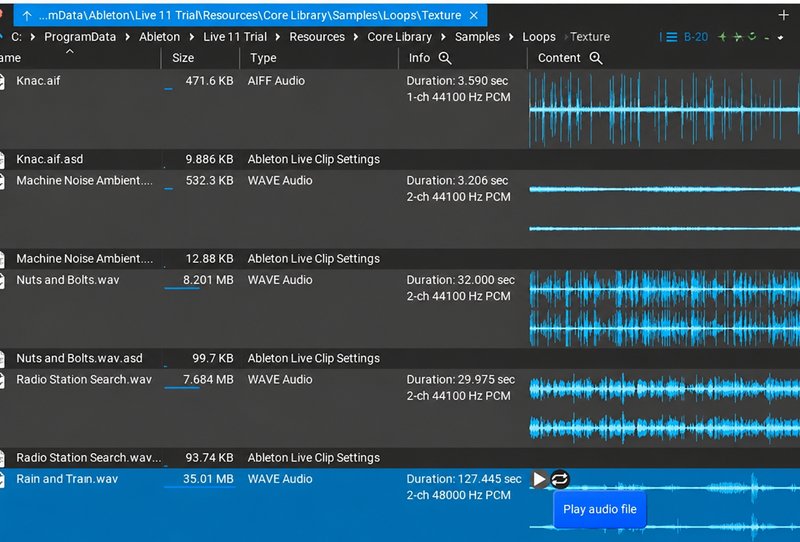
Task: Select the Radio Station Search.wav file
Action: [84, 380]
